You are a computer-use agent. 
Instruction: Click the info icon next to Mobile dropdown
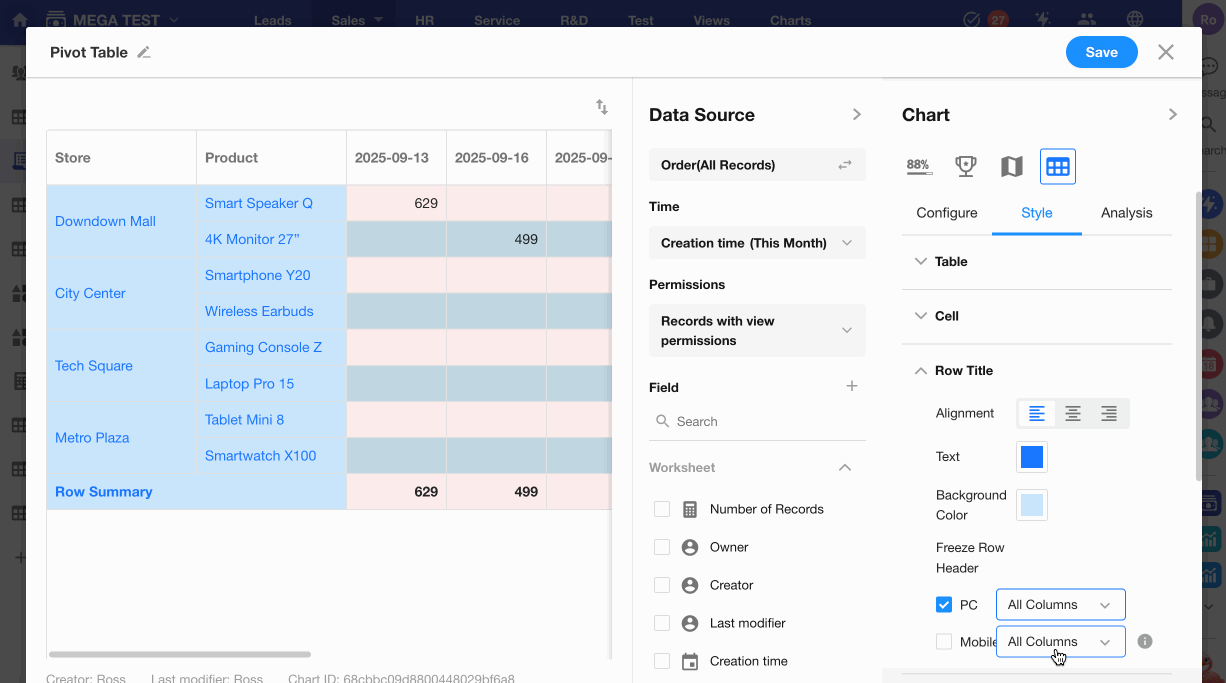[1145, 641]
